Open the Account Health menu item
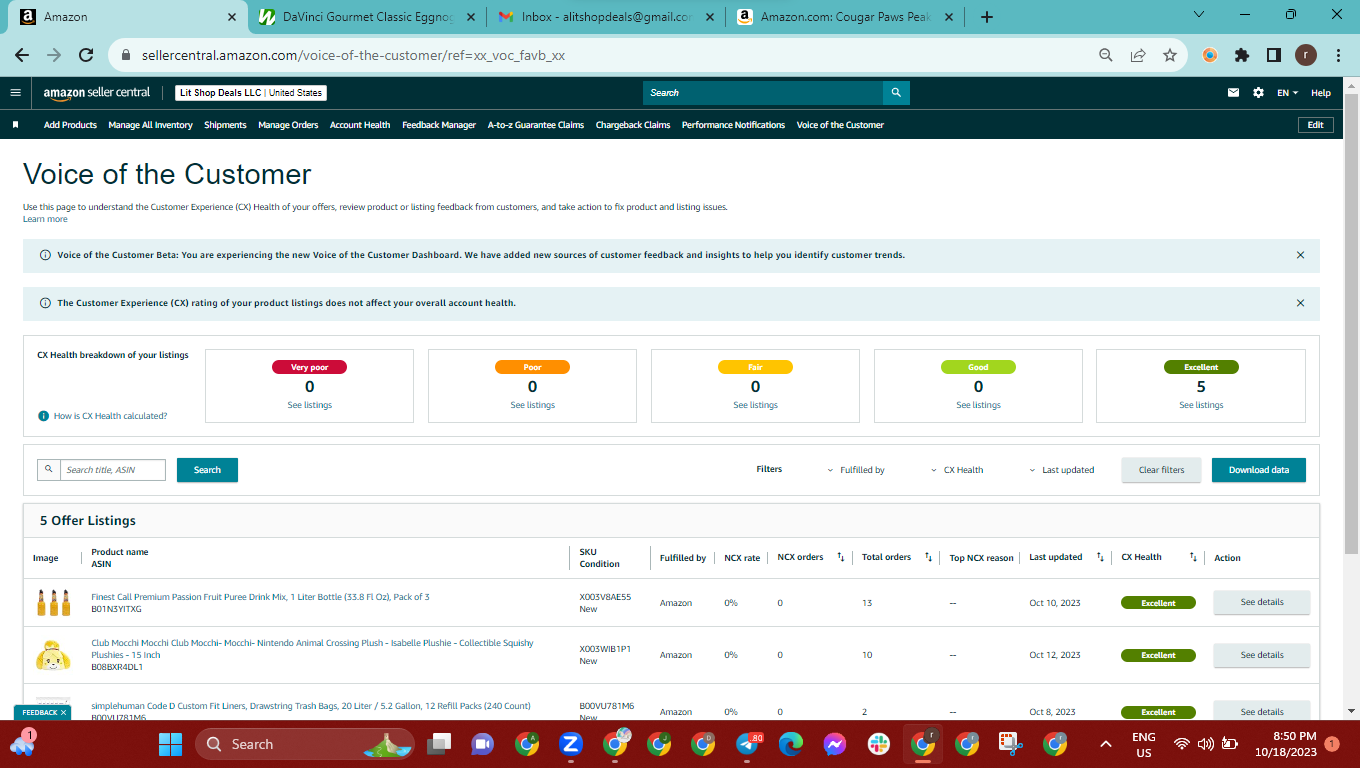The image size is (1360, 768). point(360,125)
